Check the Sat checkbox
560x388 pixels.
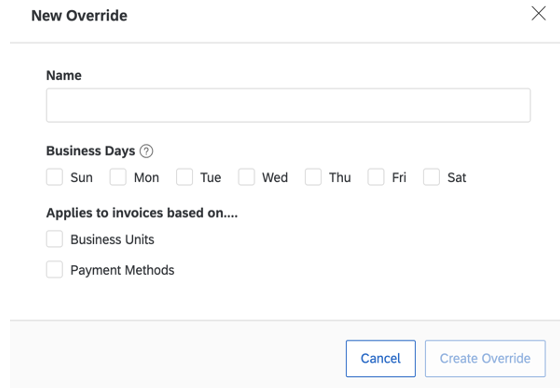pos(431,177)
